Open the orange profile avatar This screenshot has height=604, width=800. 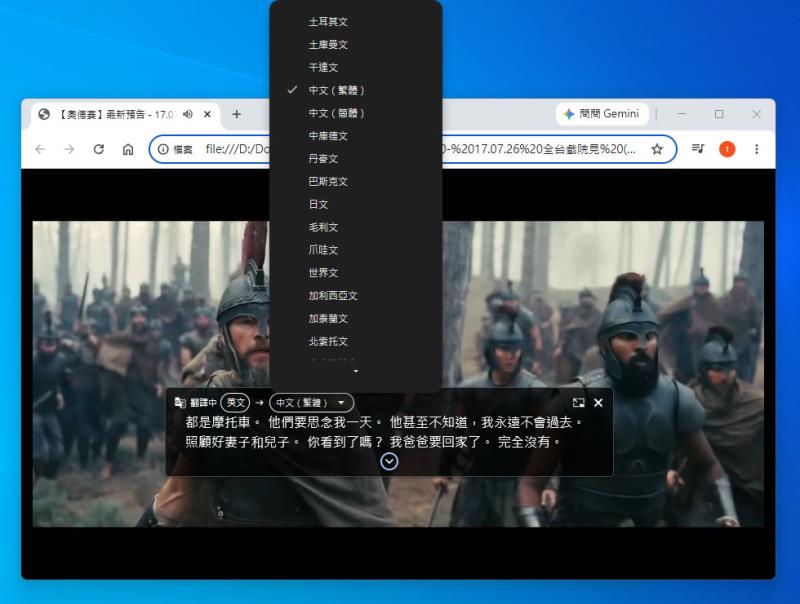click(727, 149)
